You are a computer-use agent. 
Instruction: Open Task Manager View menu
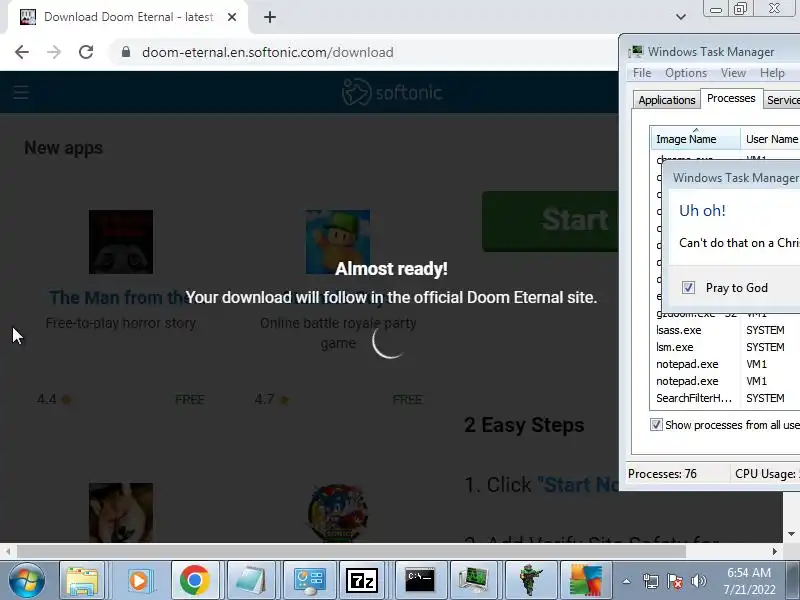pyautogui.click(x=733, y=73)
